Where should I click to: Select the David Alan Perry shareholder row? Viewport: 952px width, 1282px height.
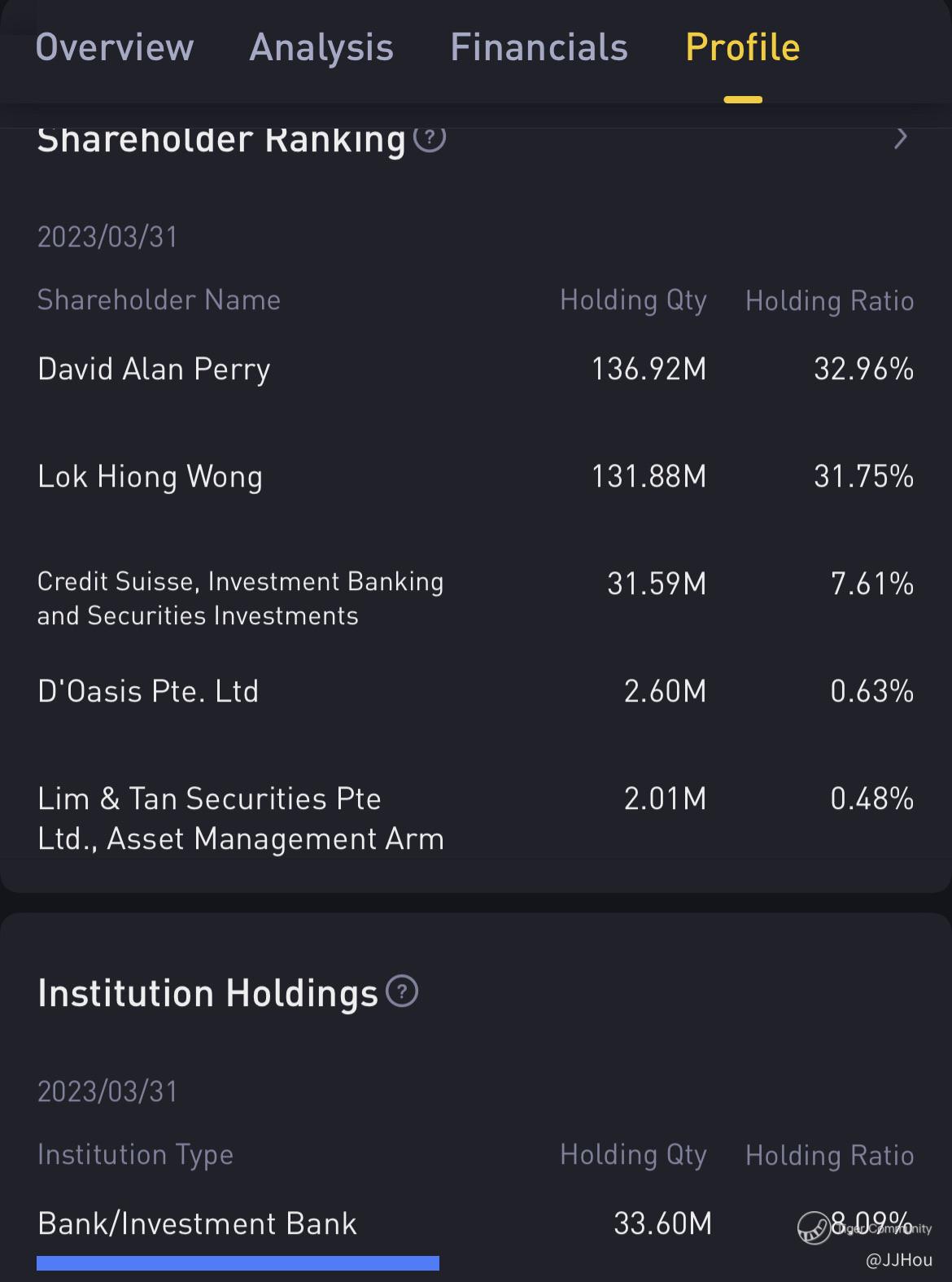point(476,369)
